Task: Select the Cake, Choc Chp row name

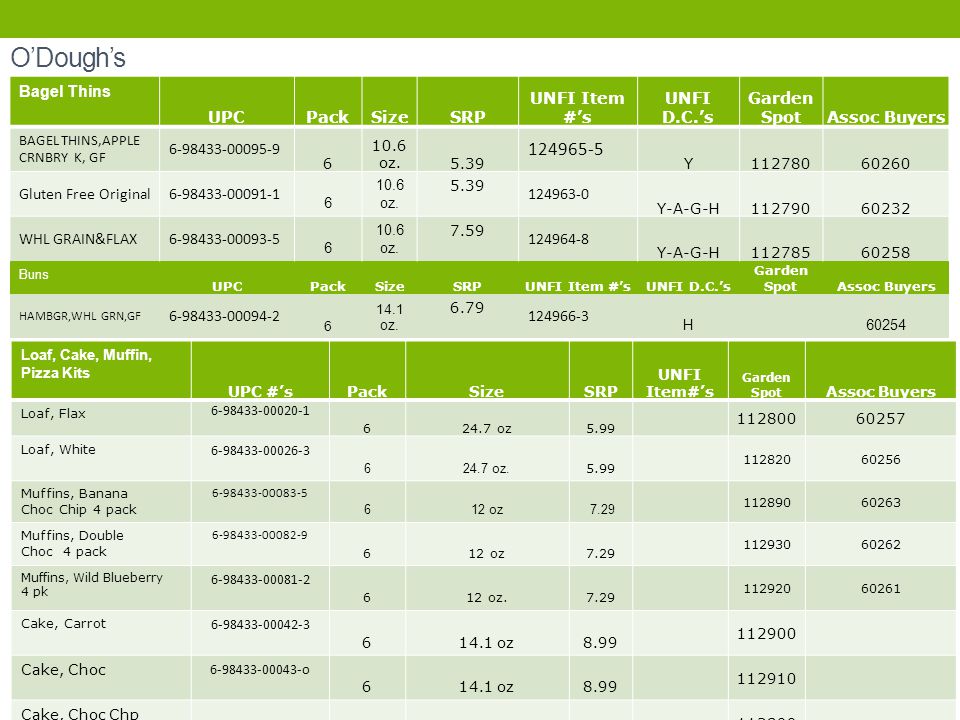Action: (80, 713)
